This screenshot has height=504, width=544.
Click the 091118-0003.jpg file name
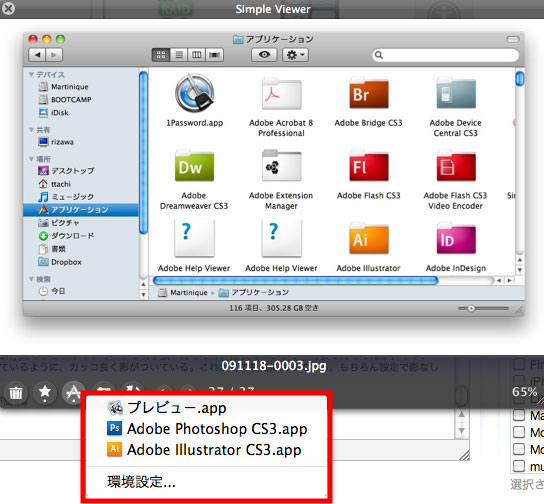(274, 366)
